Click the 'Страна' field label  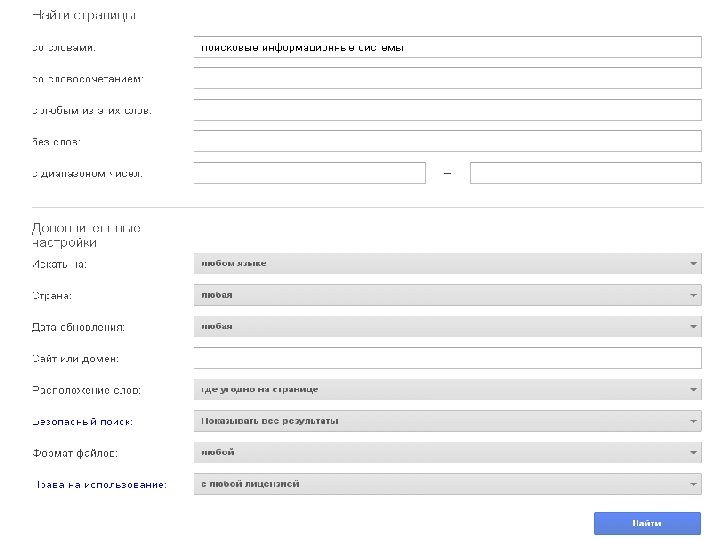pyautogui.click(x=52, y=296)
